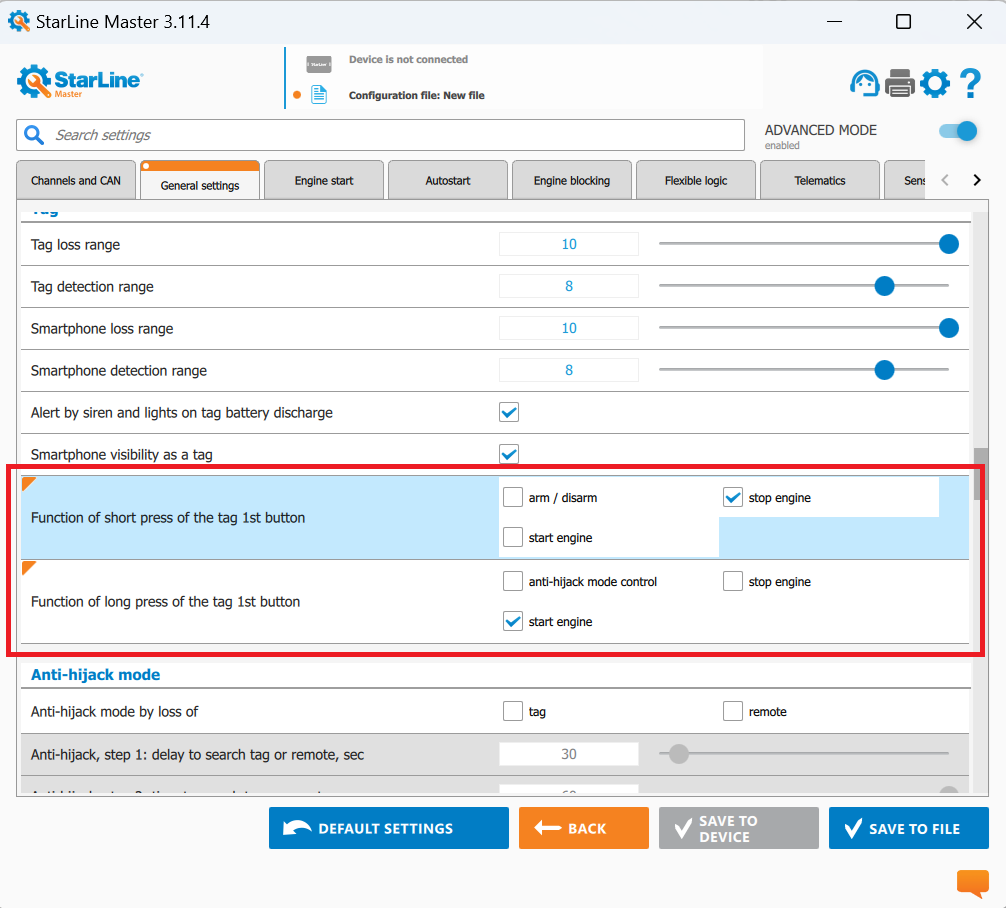
Task: Check anti-hijack mode control for long press
Action: click(513, 581)
